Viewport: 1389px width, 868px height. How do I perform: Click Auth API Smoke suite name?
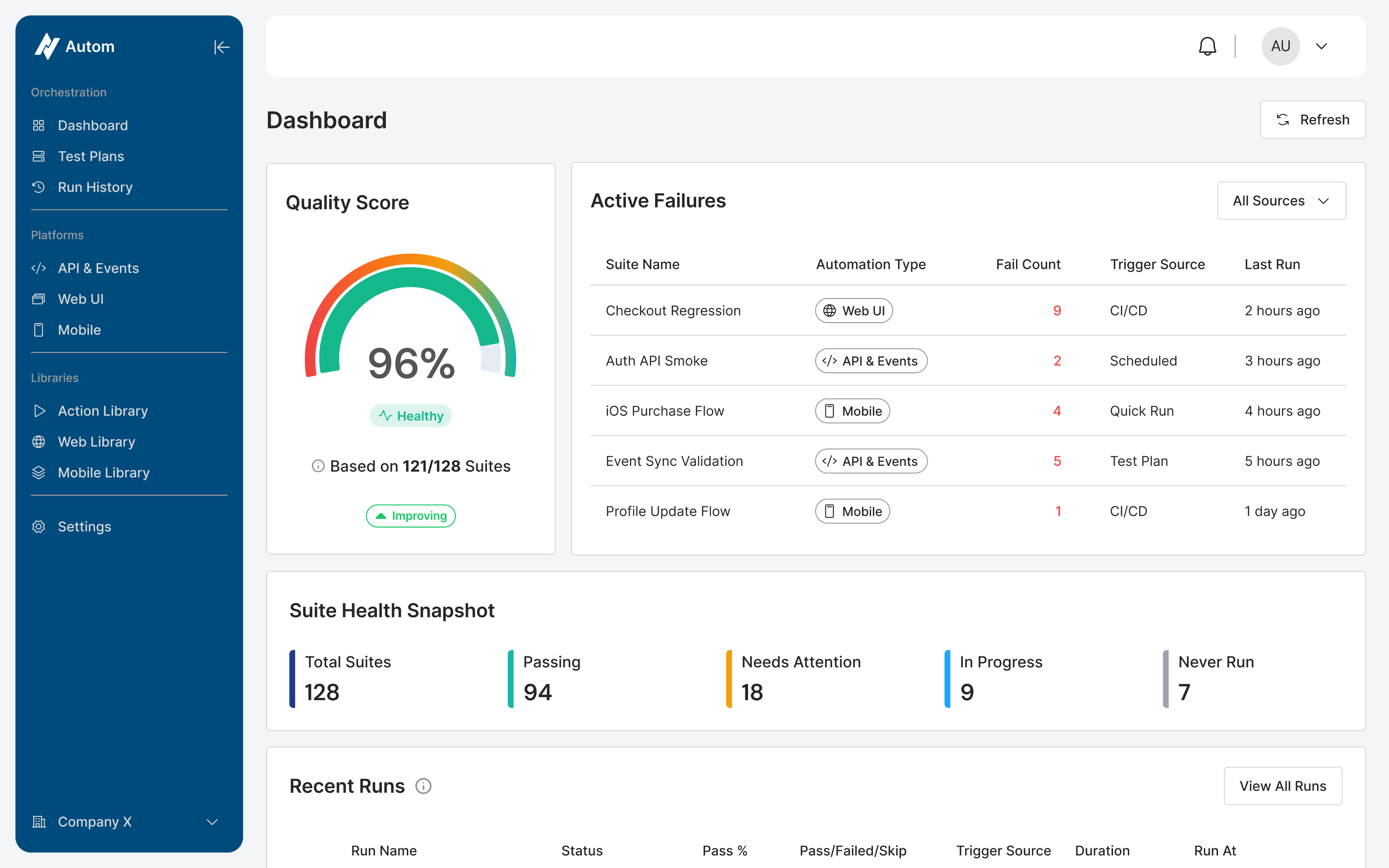click(657, 360)
